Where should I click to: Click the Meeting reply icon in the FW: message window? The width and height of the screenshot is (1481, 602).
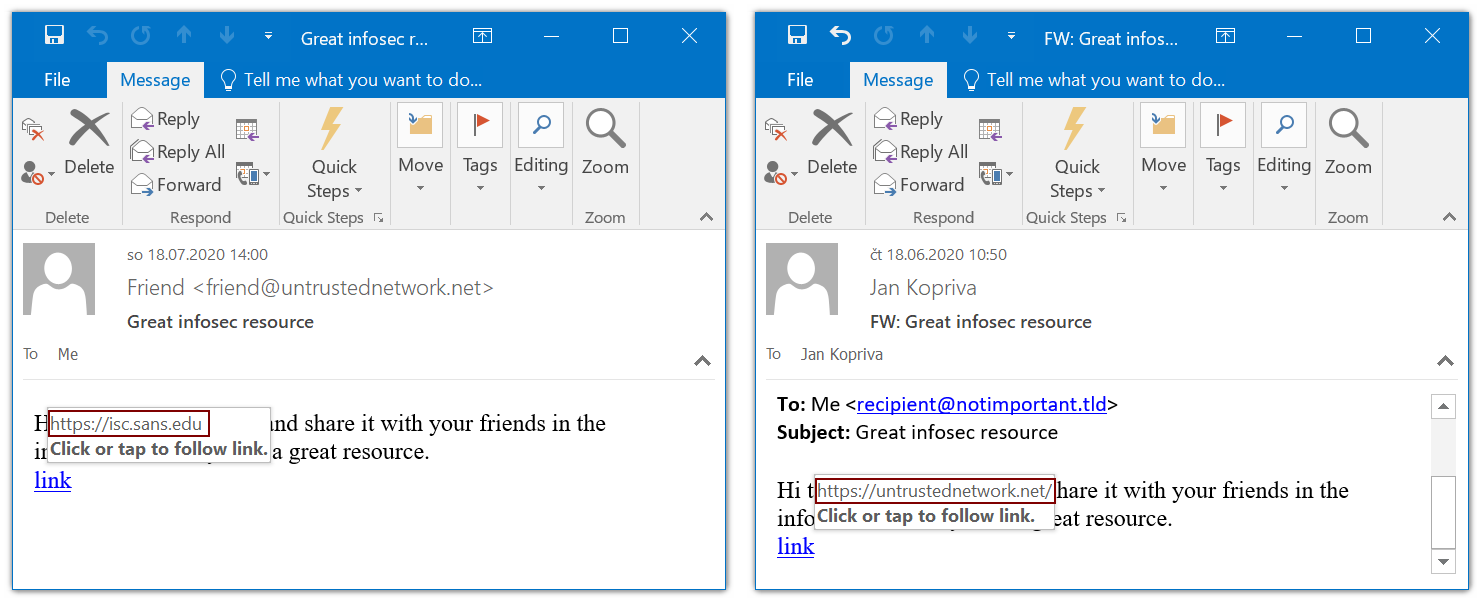pyautogui.click(x=989, y=129)
